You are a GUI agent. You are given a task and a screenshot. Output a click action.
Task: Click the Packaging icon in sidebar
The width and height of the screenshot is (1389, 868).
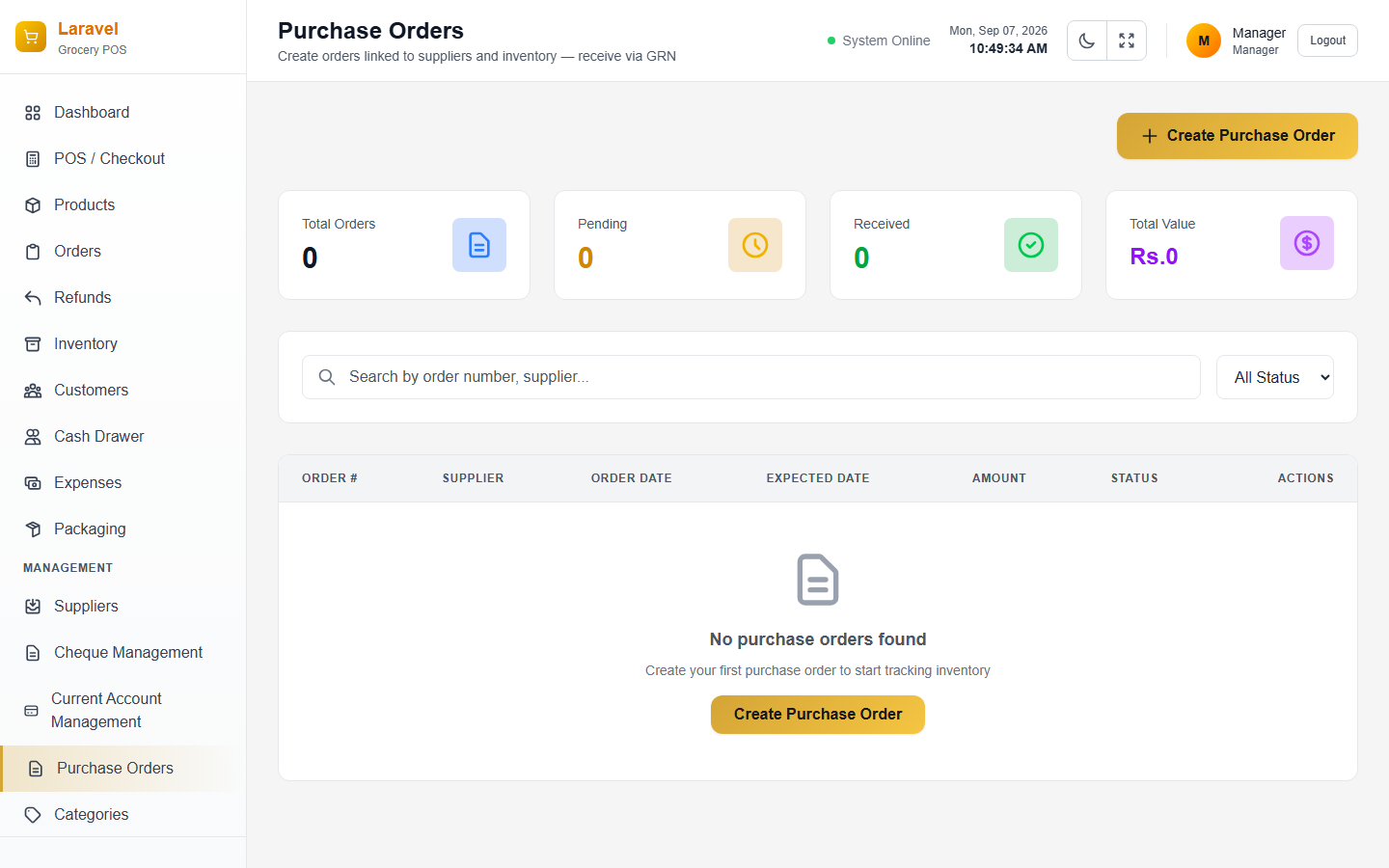click(x=33, y=529)
